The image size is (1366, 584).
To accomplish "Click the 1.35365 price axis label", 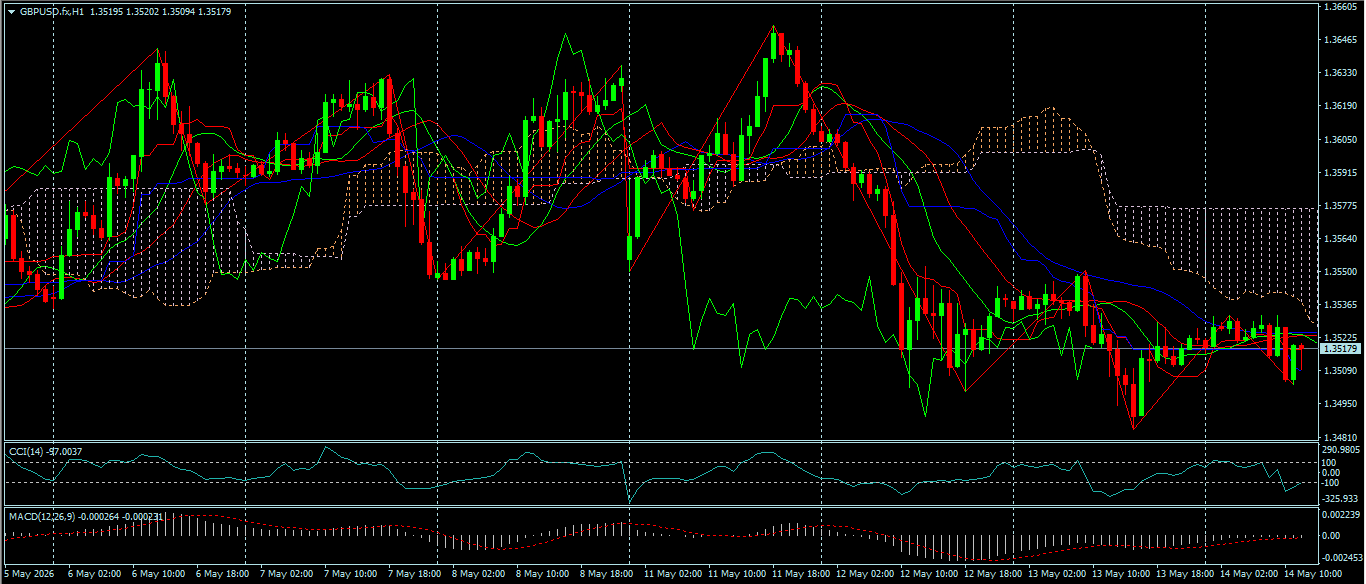I will point(1339,304).
